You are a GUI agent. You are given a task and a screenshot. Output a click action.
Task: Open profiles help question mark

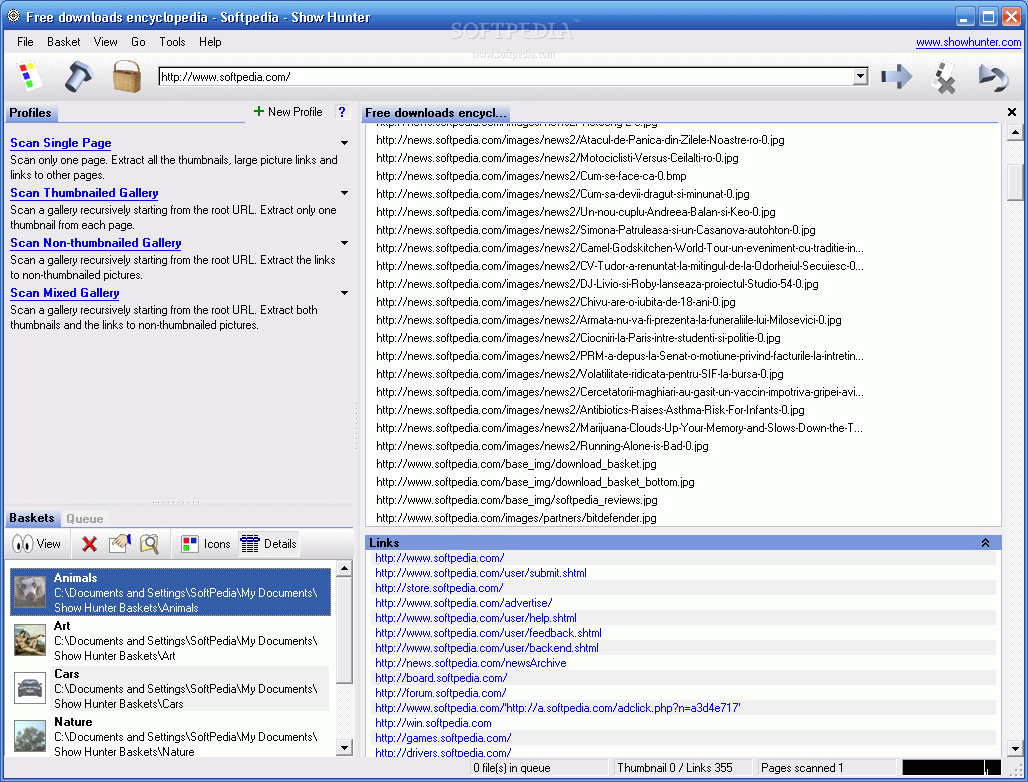342,112
